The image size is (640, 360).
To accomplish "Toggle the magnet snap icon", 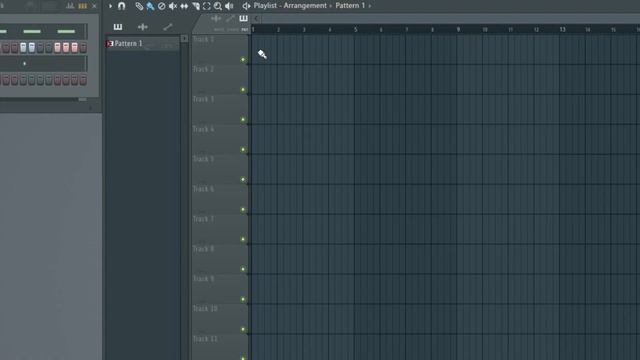I will point(122,6).
